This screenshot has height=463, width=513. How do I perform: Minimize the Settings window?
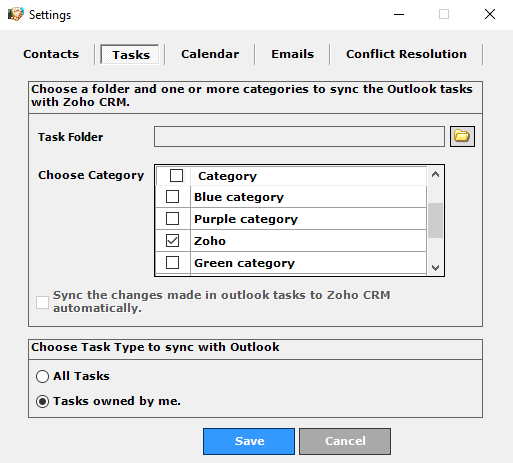pyautogui.click(x=399, y=14)
